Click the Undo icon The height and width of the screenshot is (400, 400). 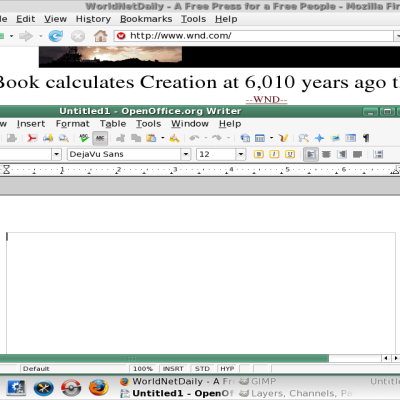[x=194, y=138]
